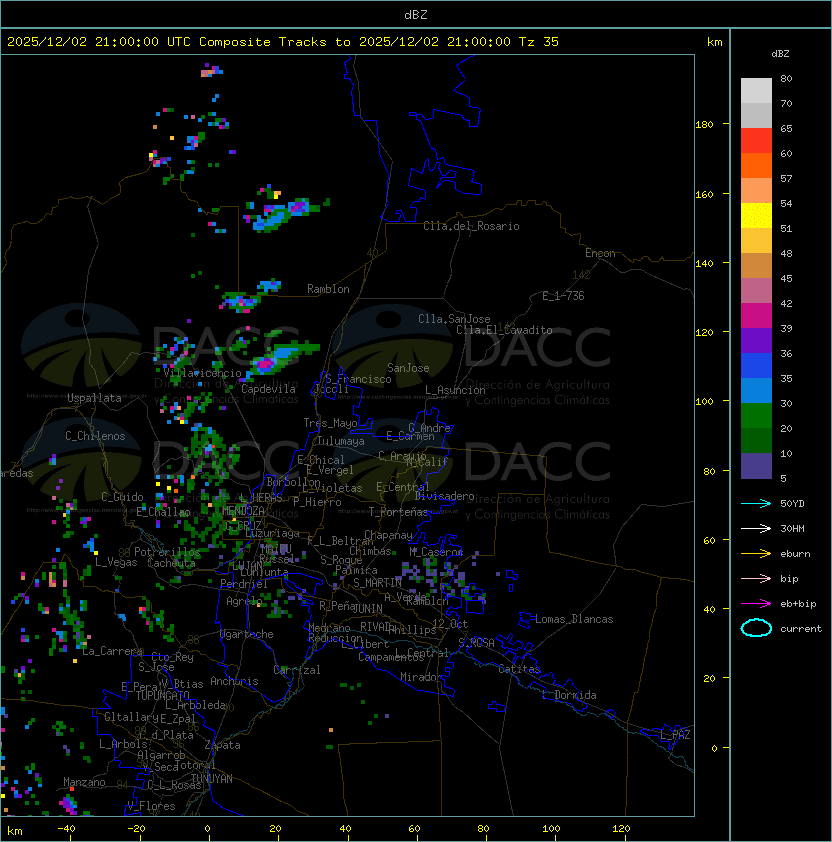Click the 'Clla.SanJose' map label
Image resolution: width=832 pixels, height=842 pixels.
coord(454,319)
